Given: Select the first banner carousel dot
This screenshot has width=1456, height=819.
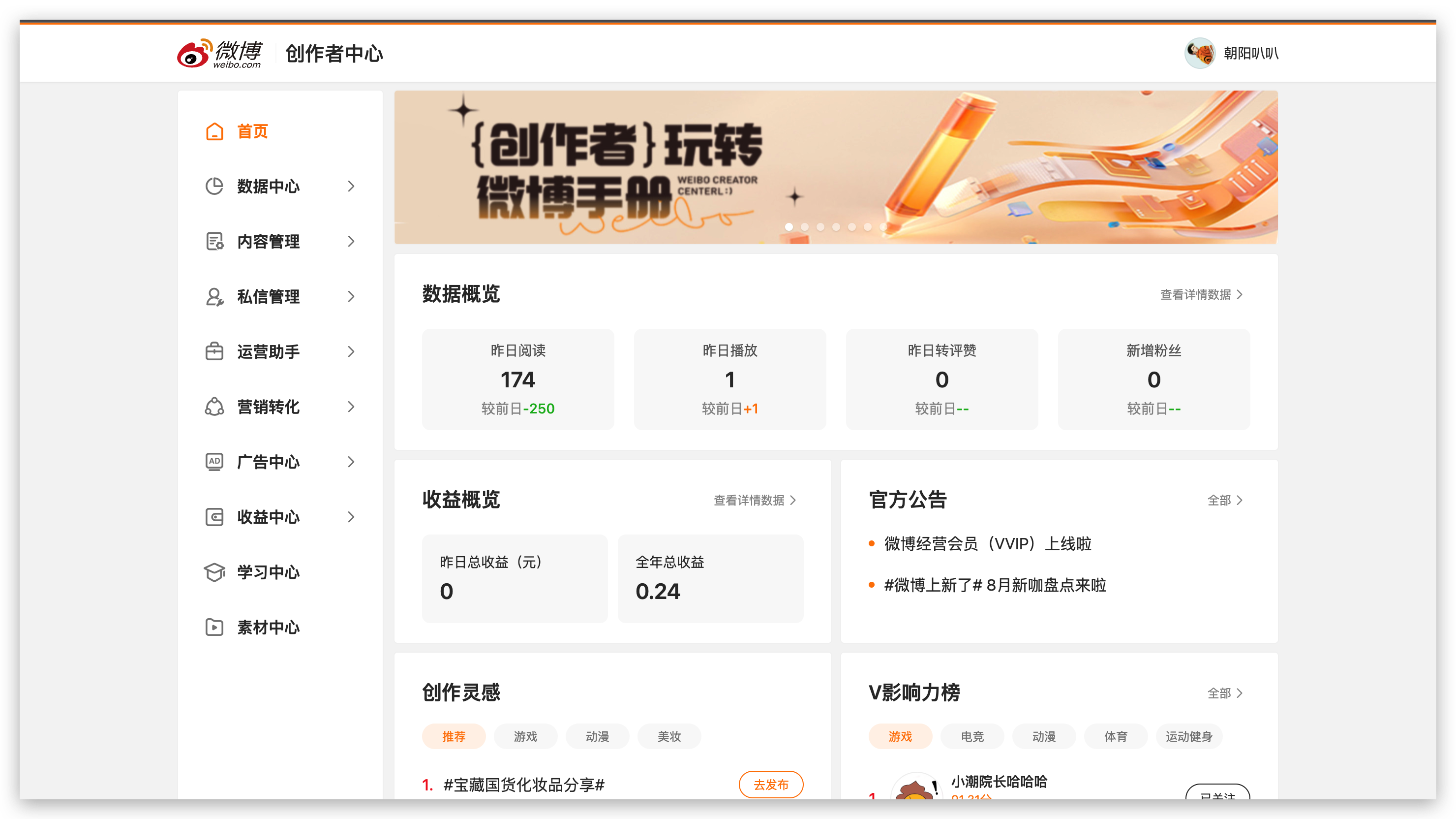Looking at the screenshot, I should pyautogui.click(x=789, y=227).
